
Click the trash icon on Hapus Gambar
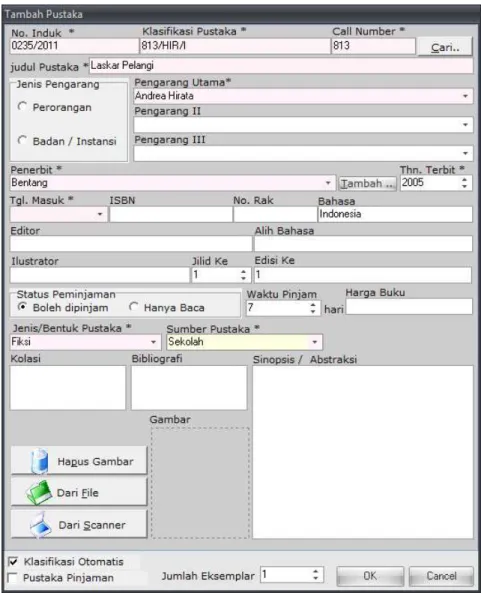pos(40,461)
